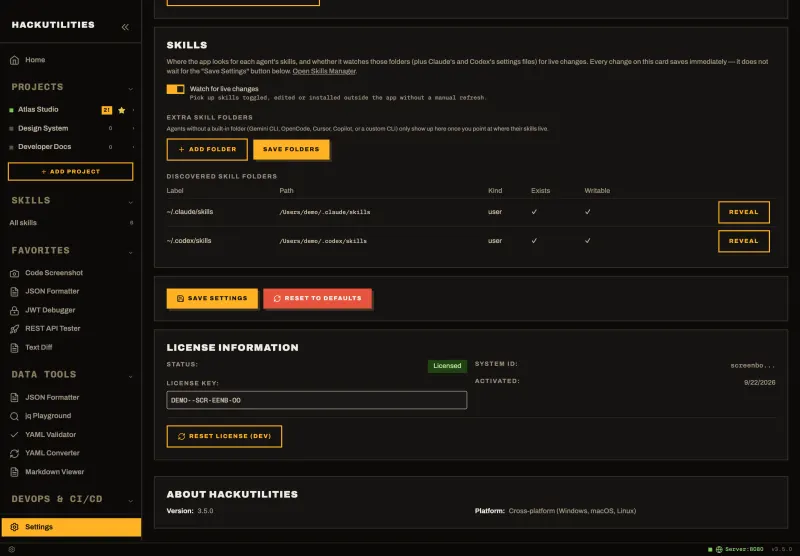The width and height of the screenshot is (800, 556).
Task: Reveal the ~/.codex/skills folder
Action: (x=743, y=241)
